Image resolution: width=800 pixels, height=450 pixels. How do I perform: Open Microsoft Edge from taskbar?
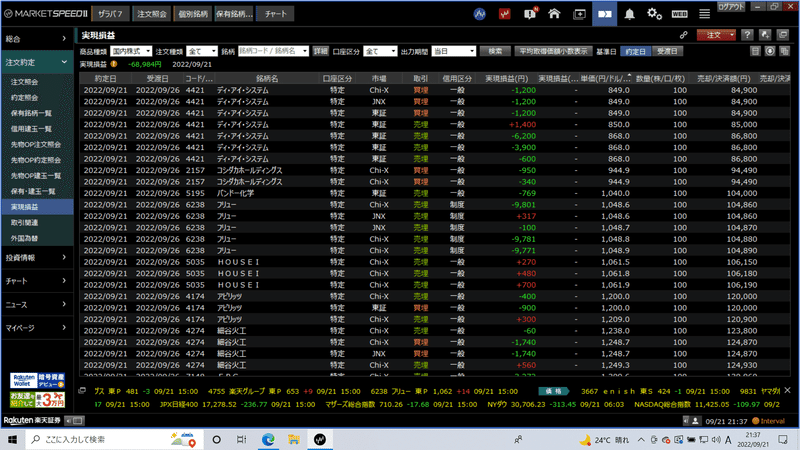pos(268,439)
